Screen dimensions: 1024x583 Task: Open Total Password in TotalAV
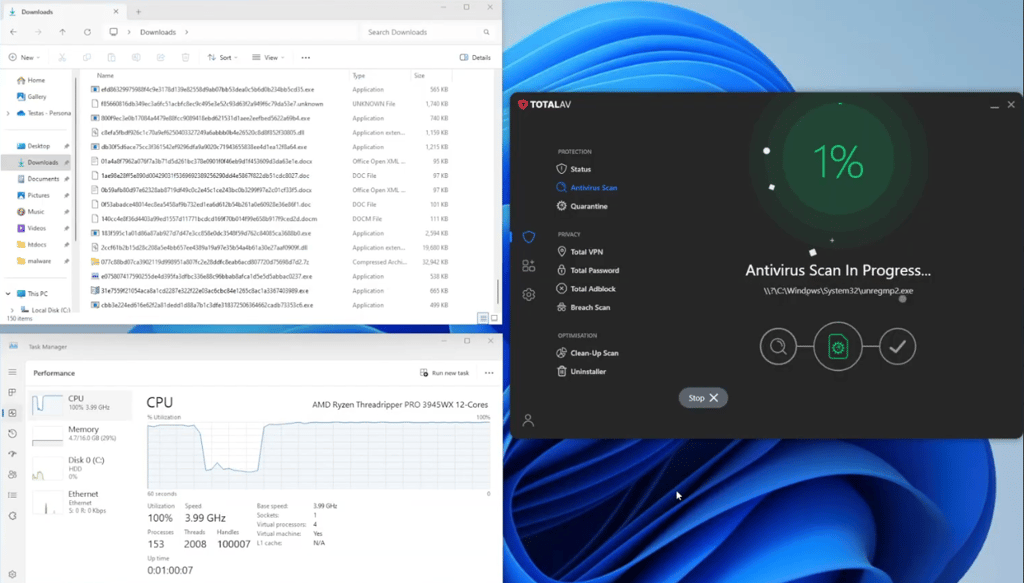[x=588, y=270]
